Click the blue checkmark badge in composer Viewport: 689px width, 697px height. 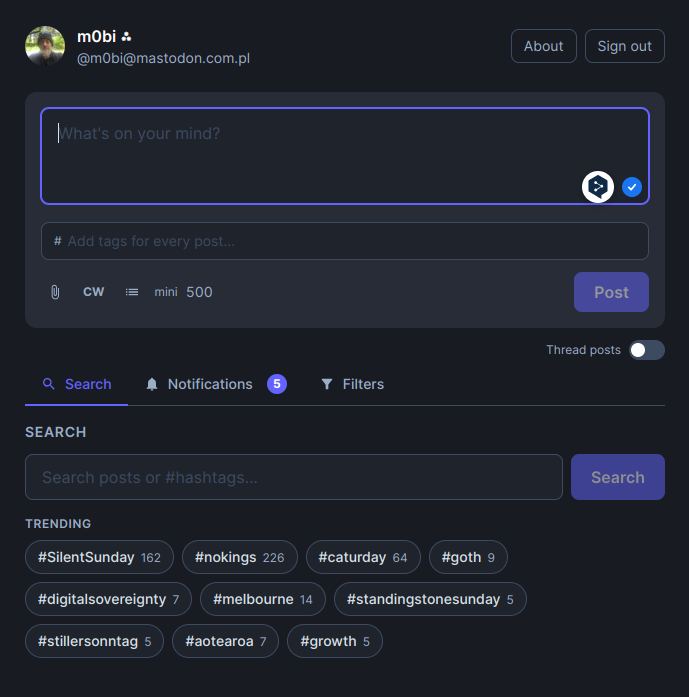[x=632, y=187]
